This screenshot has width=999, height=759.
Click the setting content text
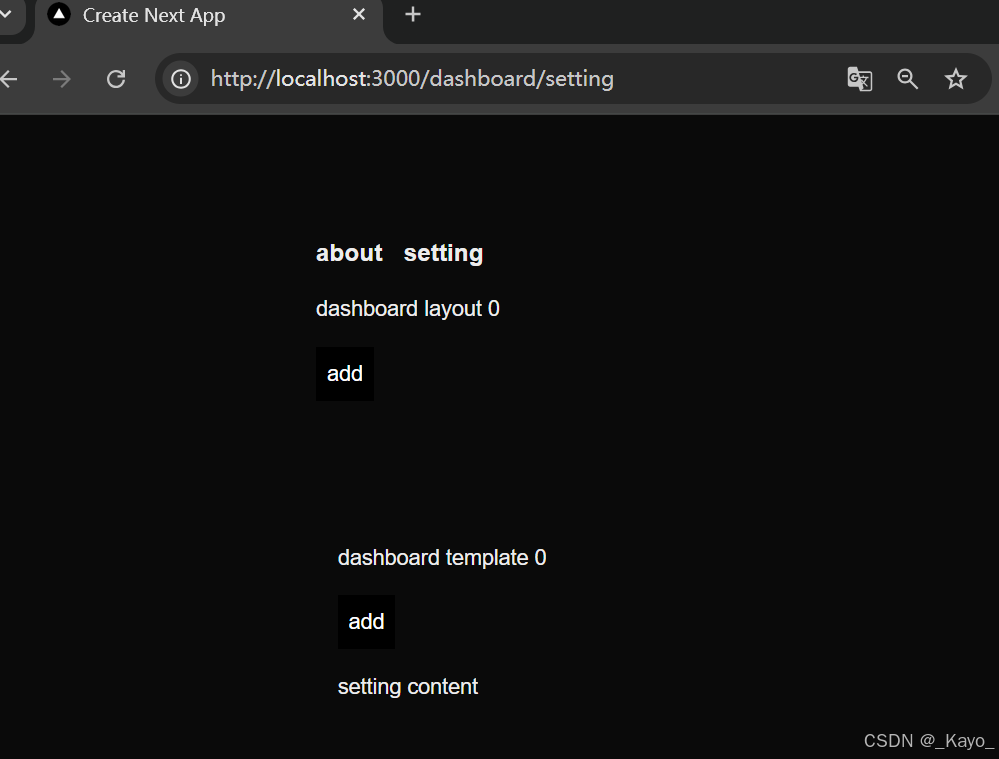407,686
